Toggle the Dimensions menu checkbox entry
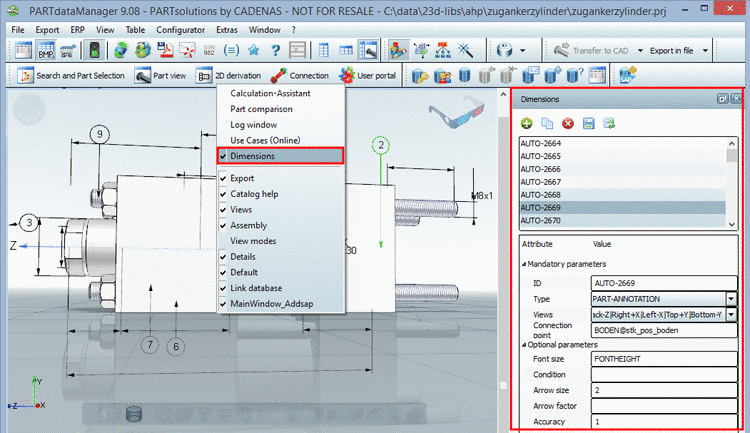 pyautogui.click(x=280, y=156)
